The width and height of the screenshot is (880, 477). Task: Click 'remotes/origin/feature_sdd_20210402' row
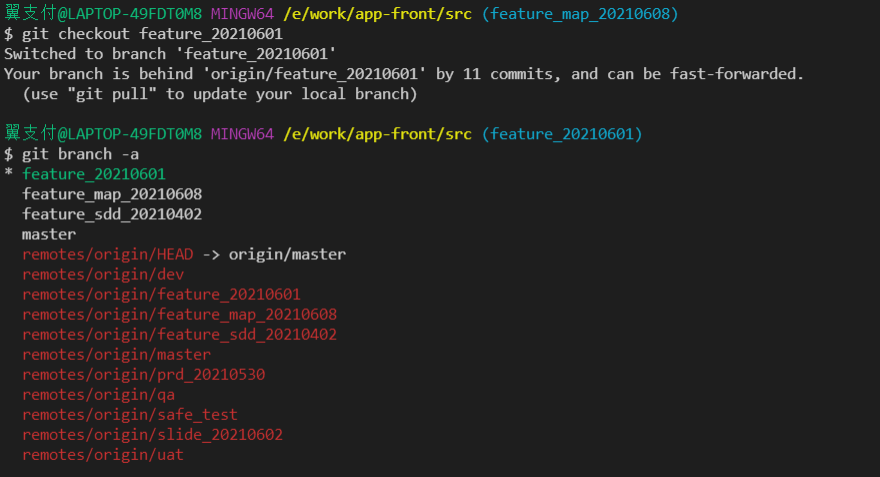[x=179, y=334]
